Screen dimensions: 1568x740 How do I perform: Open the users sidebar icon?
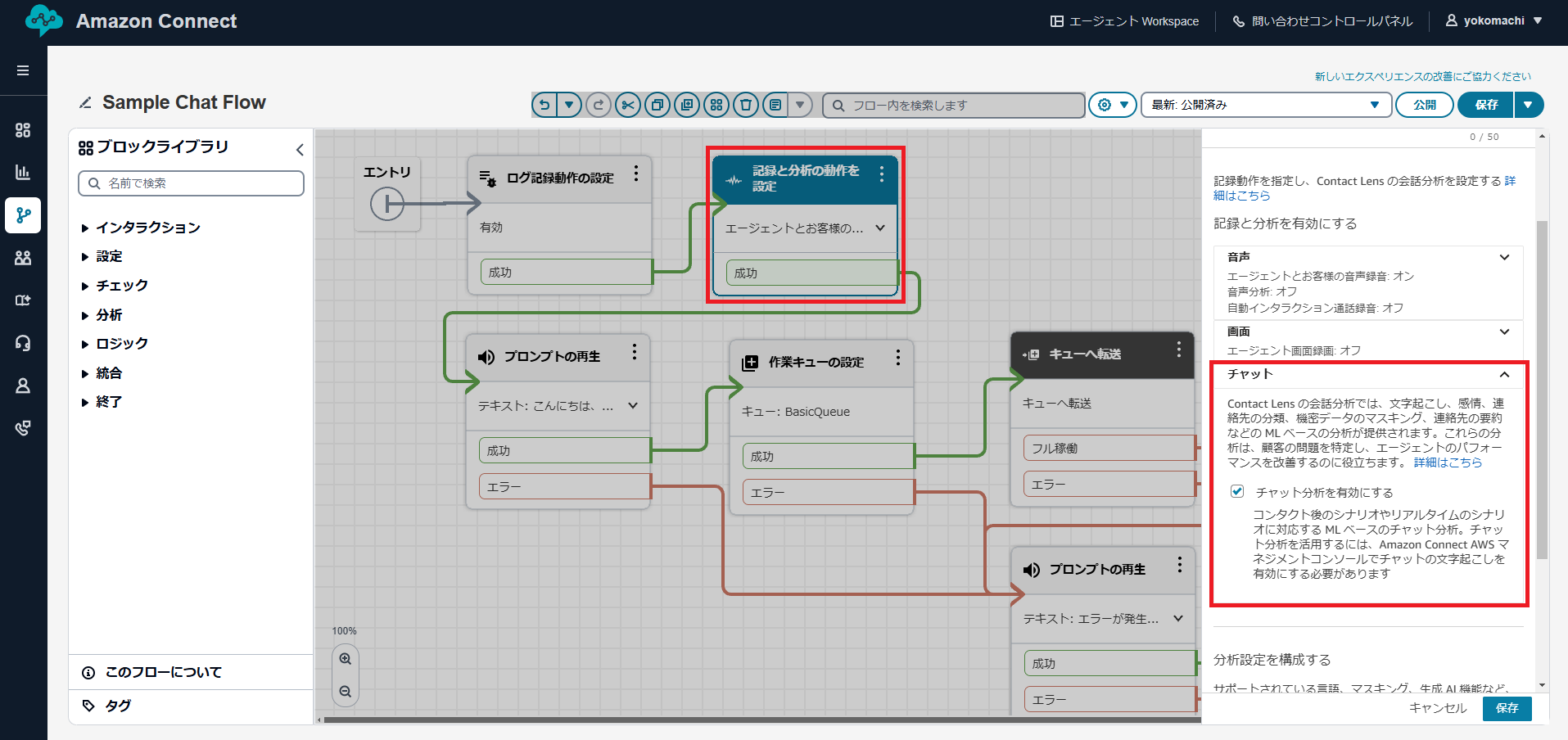tap(23, 258)
